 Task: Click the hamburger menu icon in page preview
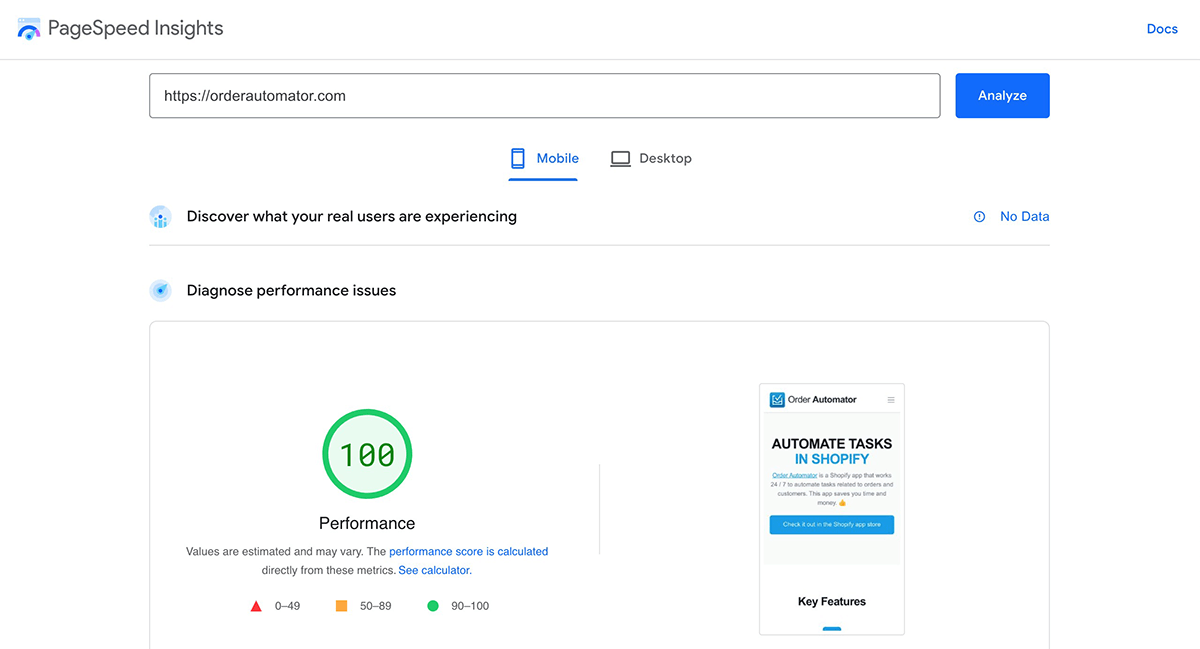(891, 400)
